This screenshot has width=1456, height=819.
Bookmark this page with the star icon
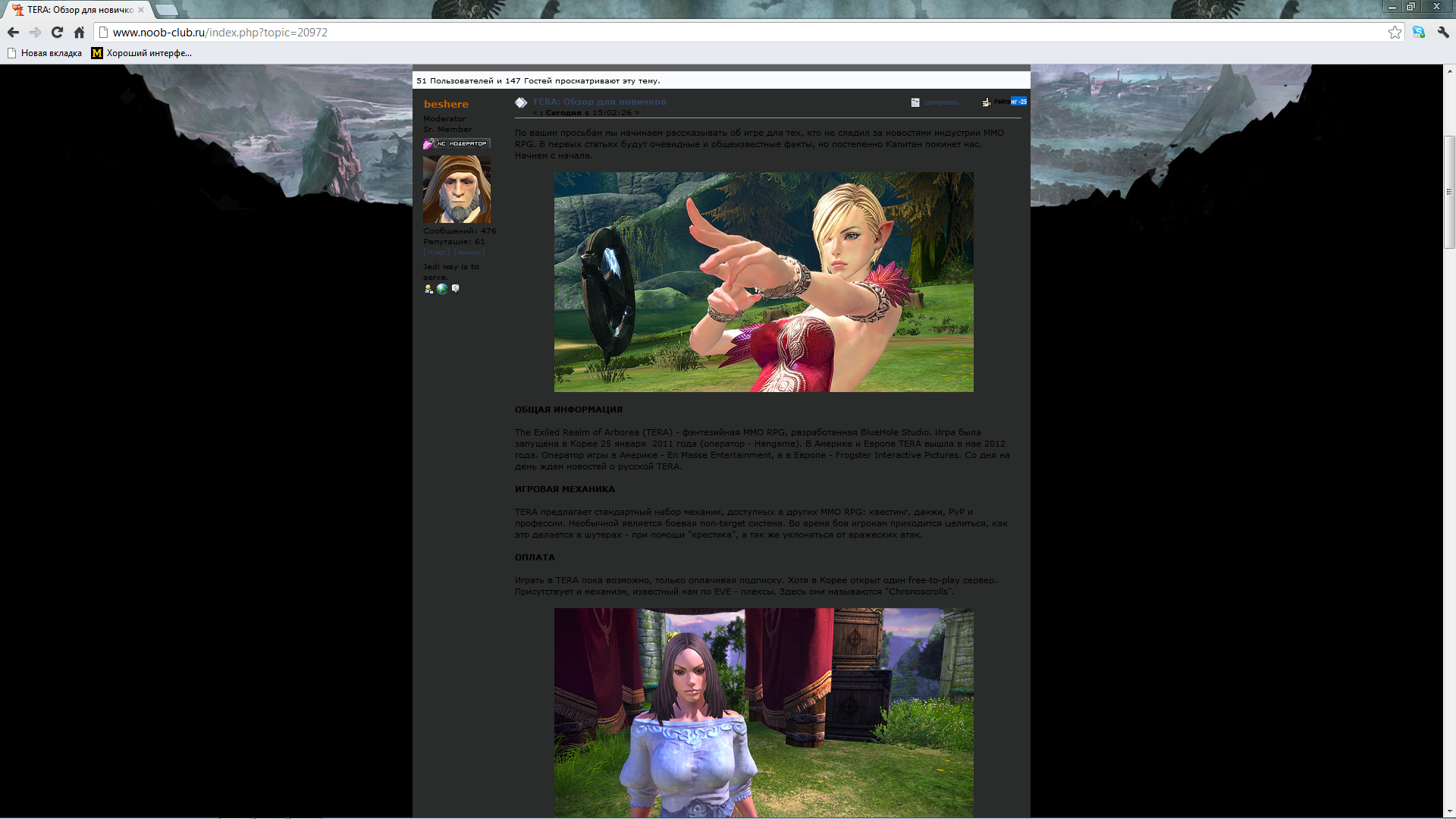[x=1395, y=33]
